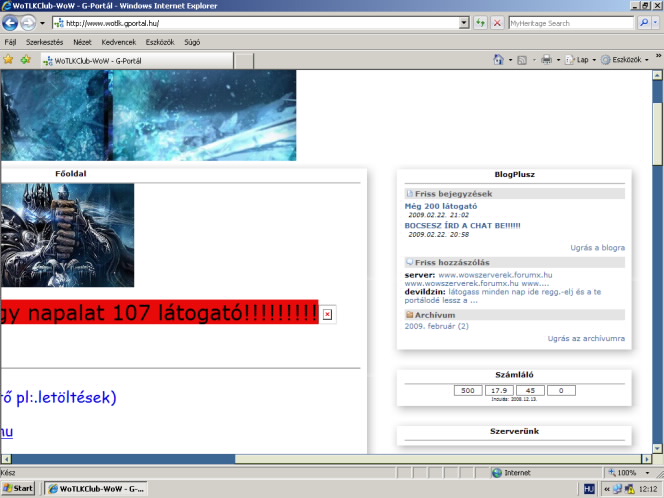Click the broken image placeholder icon
Image resolution: width=664 pixels, height=498 pixels.
tap(327, 314)
